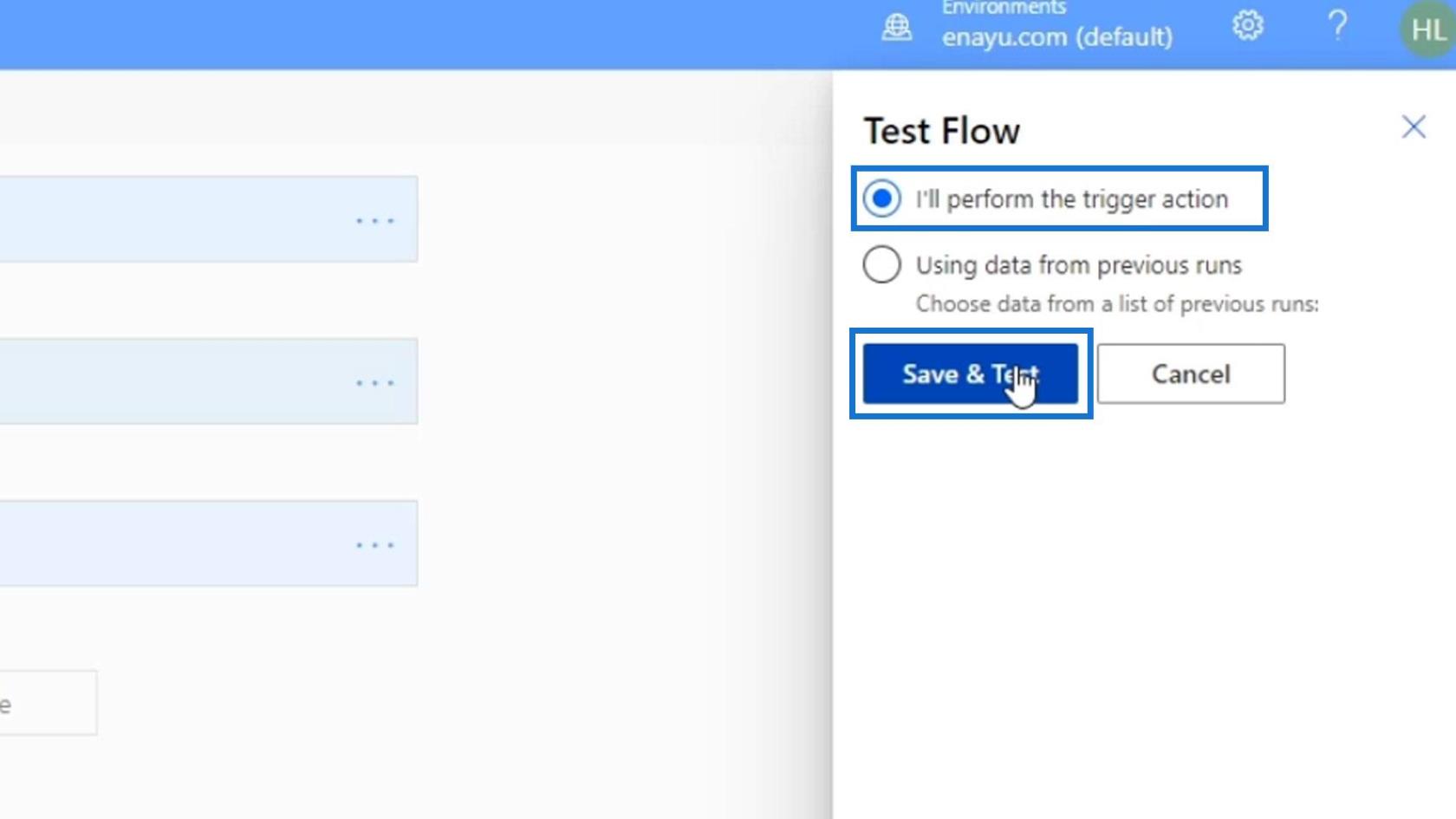Open the help question mark icon
The width and height of the screenshot is (1456, 819).
(x=1337, y=25)
